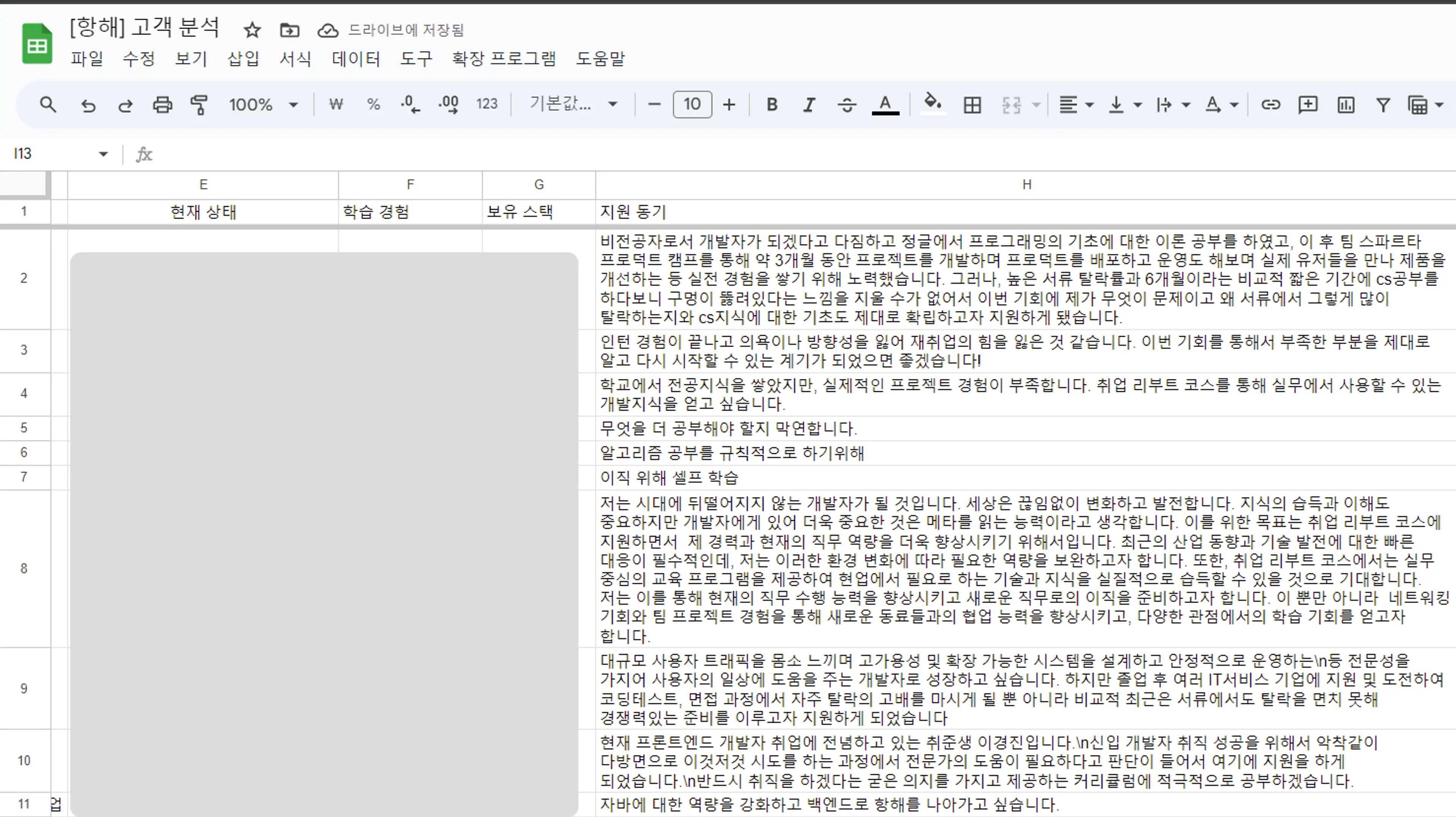Click header cell 현재 상태
Screen dimensions: 1456x817
203,212
